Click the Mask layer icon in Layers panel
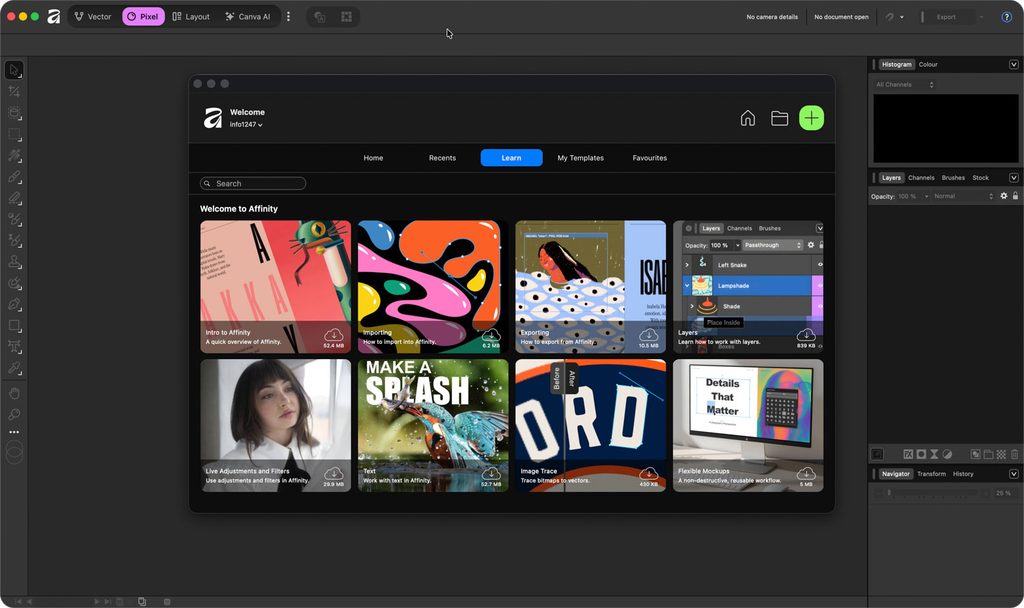Screen dimensions: 1024x608 coord(921,455)
